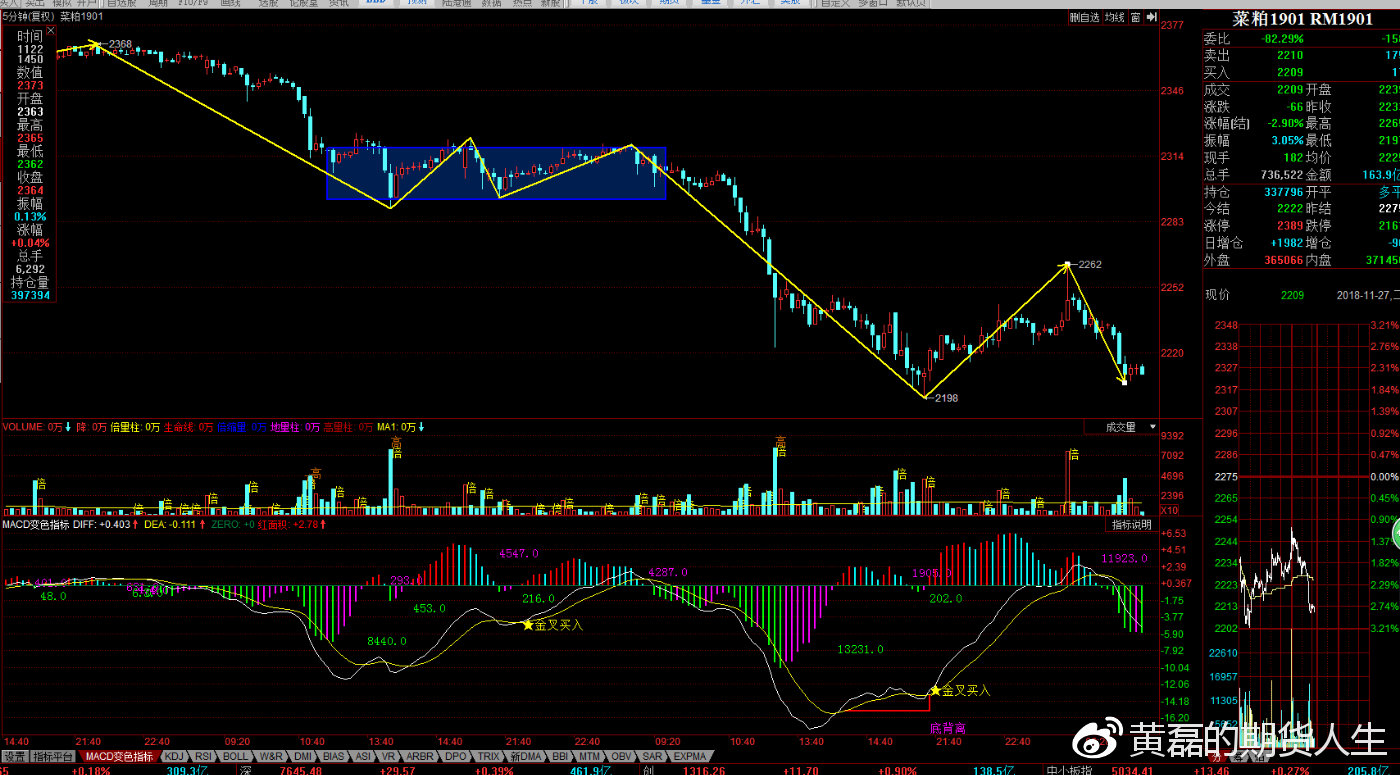Screen dimensions: 1400x775
Task: Open 指标平台 indicator platform
Action: pos(53,757)
